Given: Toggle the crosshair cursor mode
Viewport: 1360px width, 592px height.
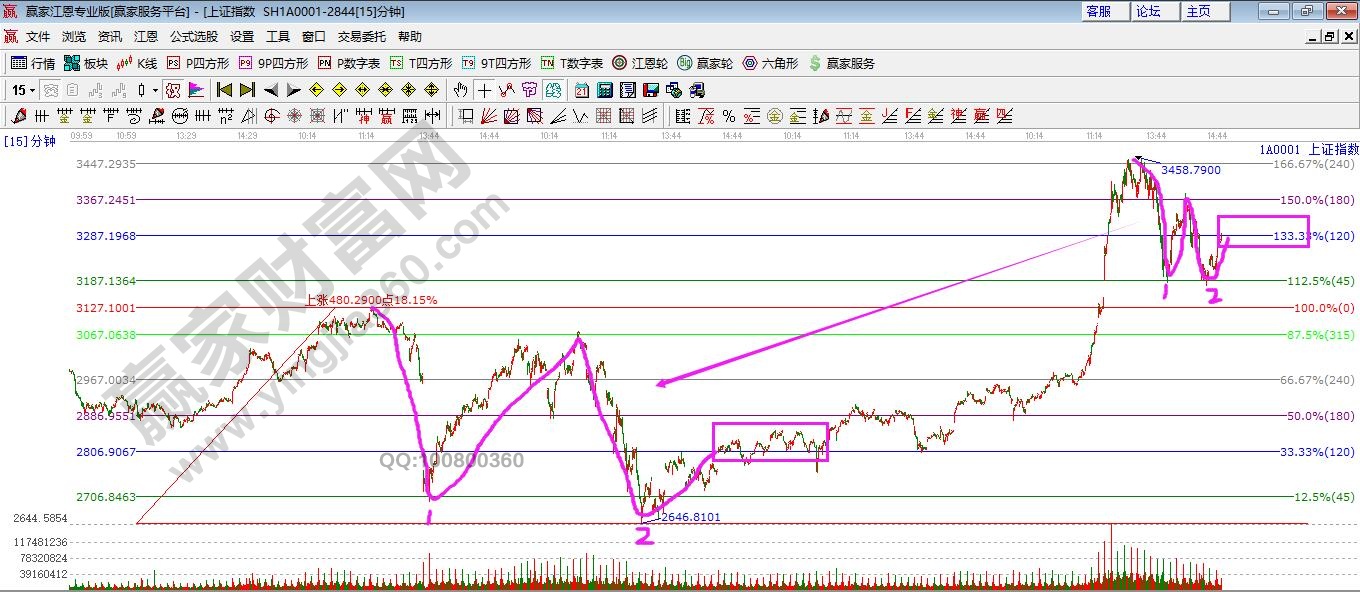Looking at the screenshot, I should [x=484, y=90].
